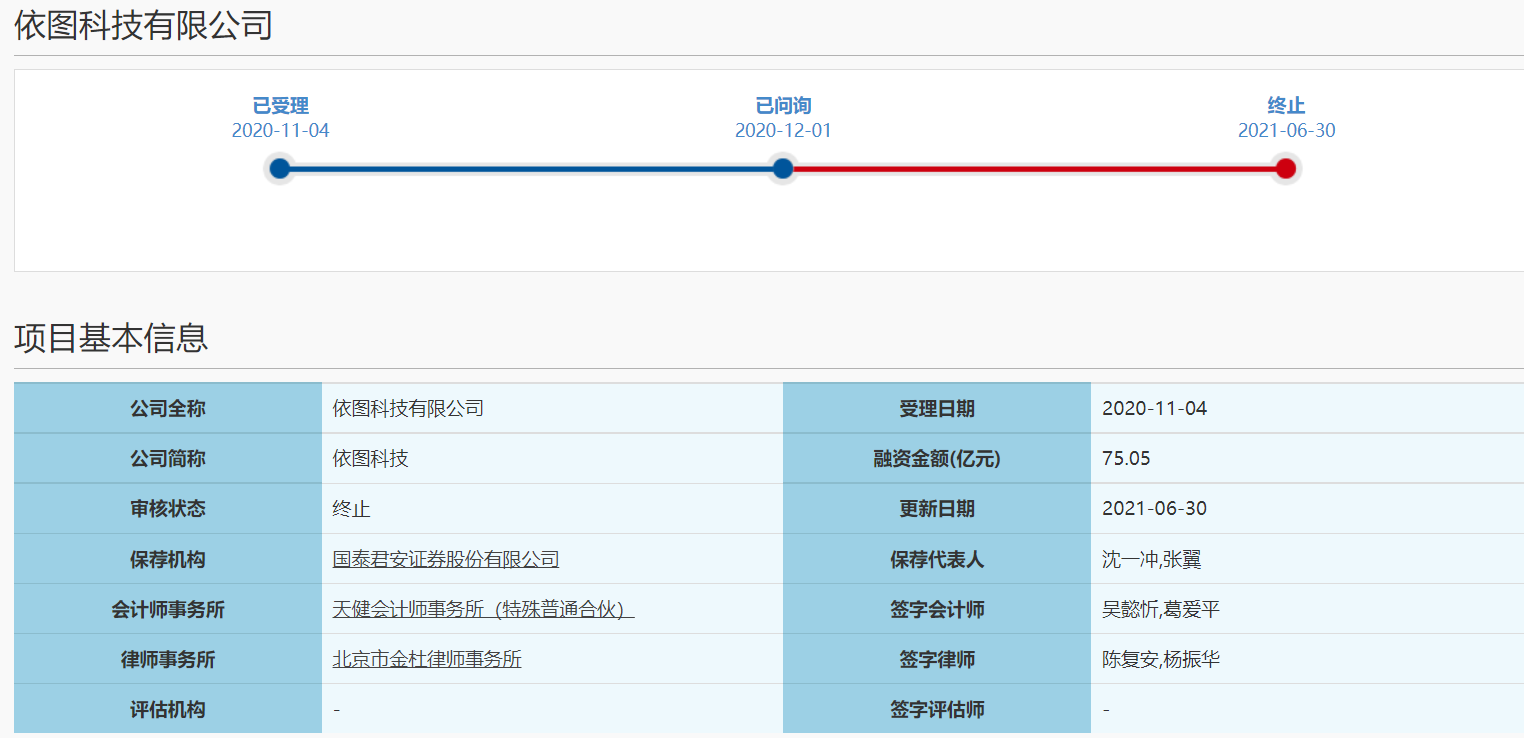
Task: Click the 已问询 stage label
Action: tap(783, 106)
